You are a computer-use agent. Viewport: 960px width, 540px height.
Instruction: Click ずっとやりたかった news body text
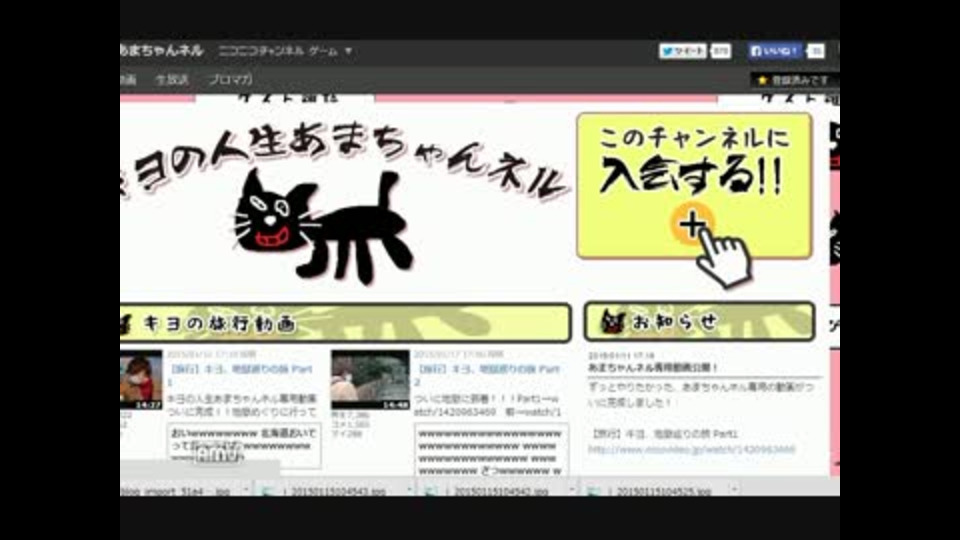click(702, 395)
